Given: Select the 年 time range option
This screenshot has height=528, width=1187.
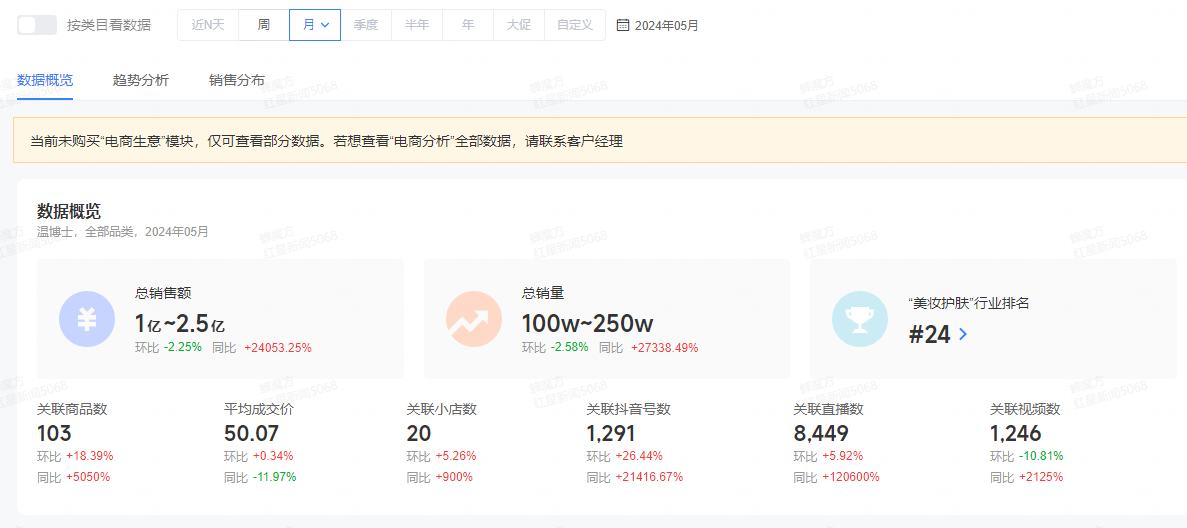Looking at the screenshot, I should pos(468,25).
